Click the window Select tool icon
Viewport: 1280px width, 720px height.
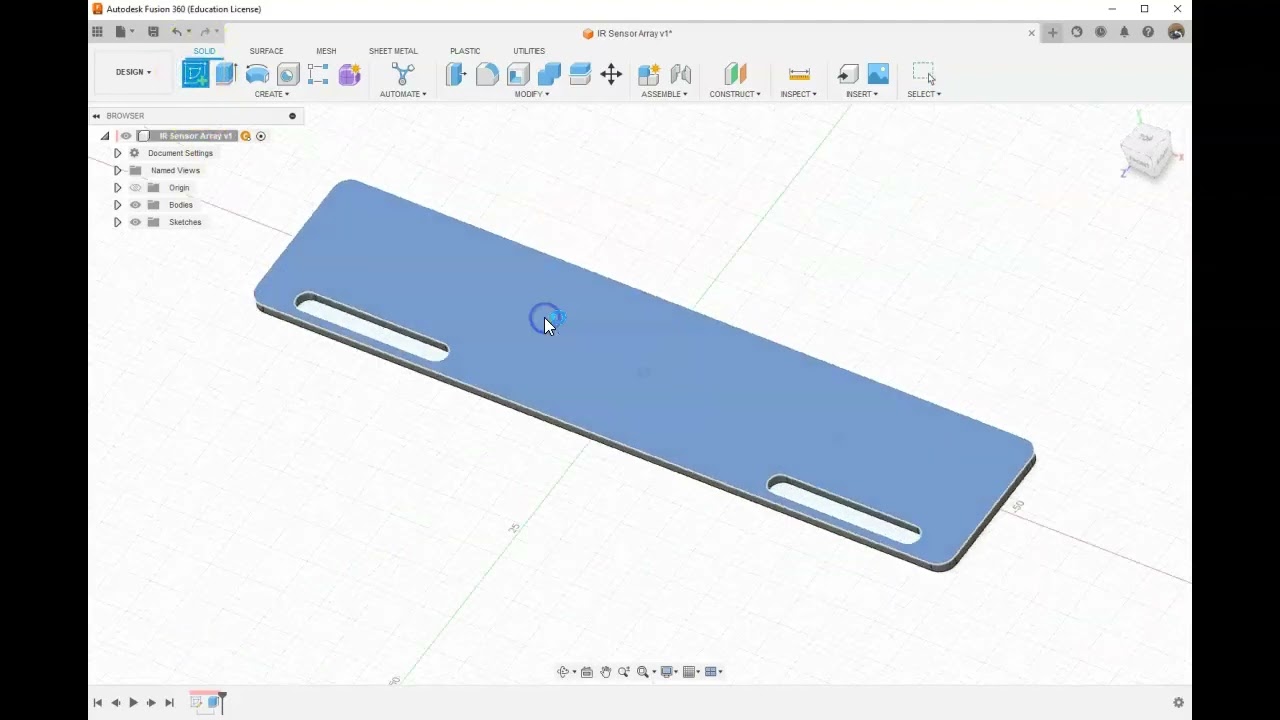coord(924,74)
